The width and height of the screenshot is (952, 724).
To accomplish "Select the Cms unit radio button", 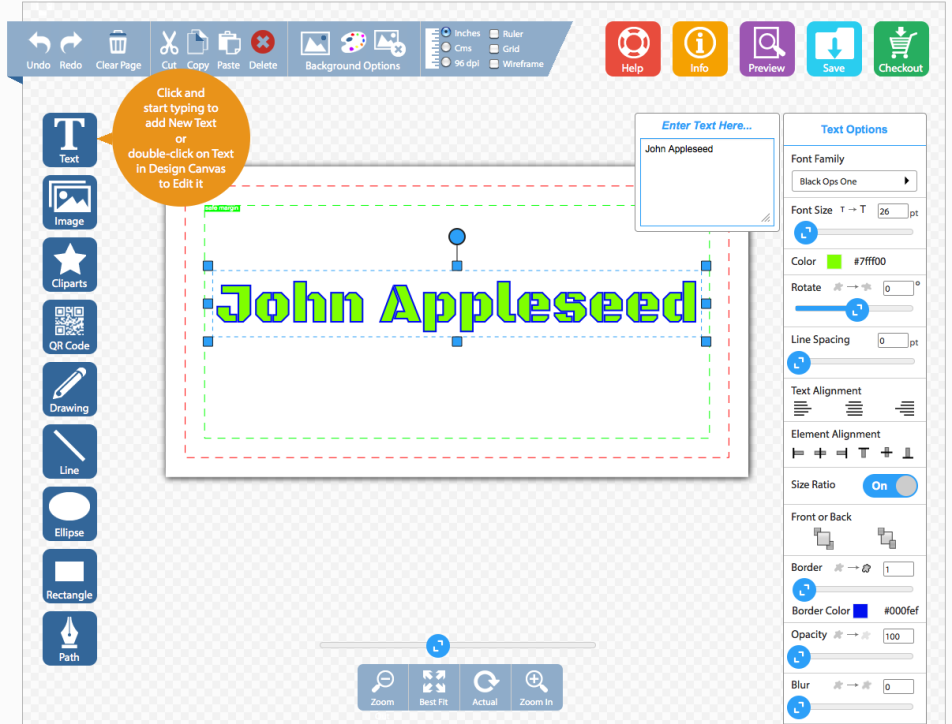I will (x=446, y=47).
